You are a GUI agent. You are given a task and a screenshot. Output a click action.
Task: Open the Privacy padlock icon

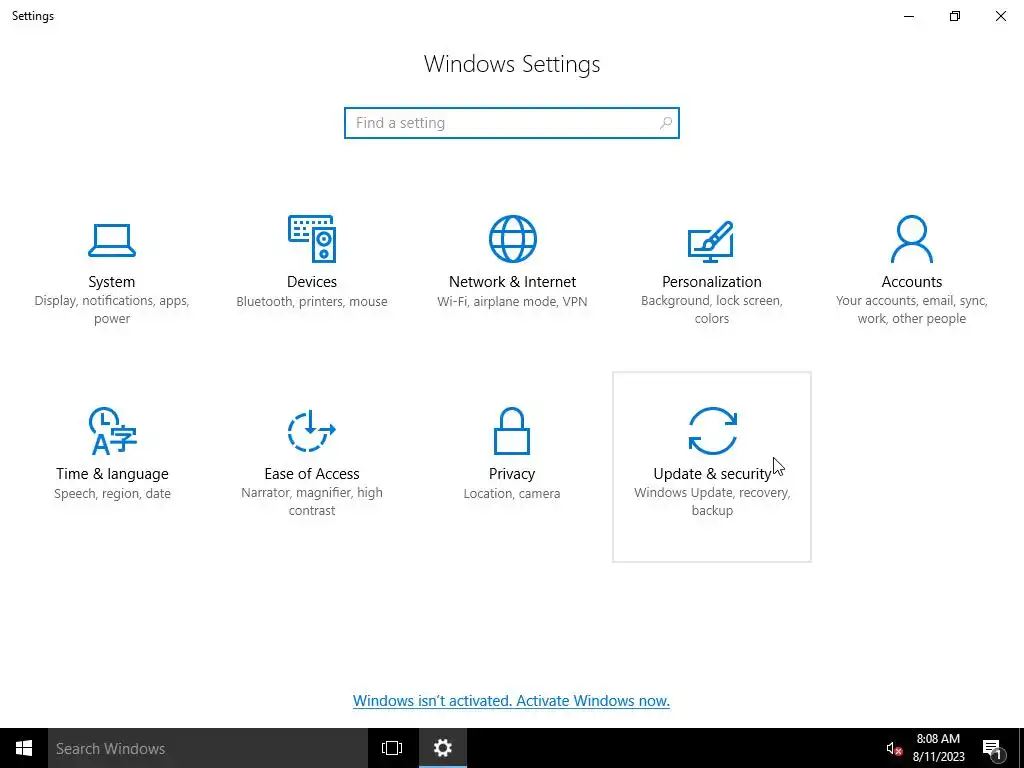(x=512, y=431)
